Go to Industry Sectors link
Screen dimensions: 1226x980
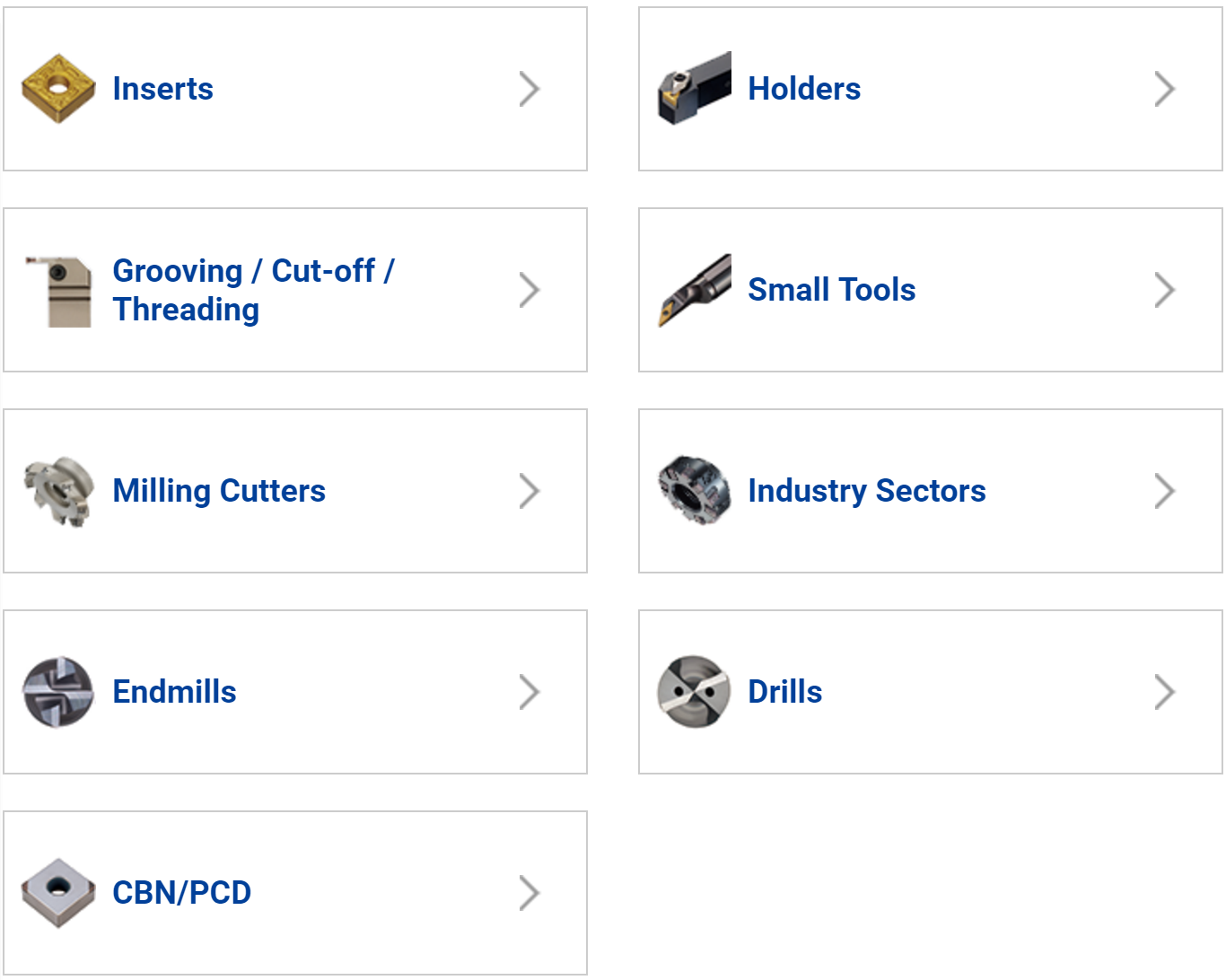tap(867, 491)
